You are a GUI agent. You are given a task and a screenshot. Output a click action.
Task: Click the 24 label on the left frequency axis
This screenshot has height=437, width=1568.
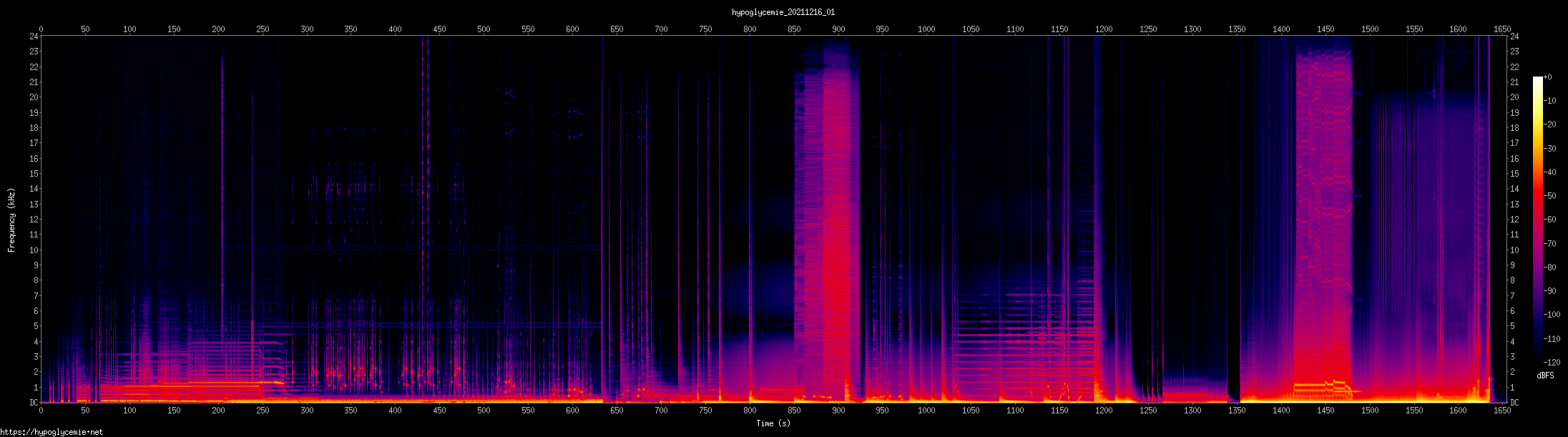[34, 36]
